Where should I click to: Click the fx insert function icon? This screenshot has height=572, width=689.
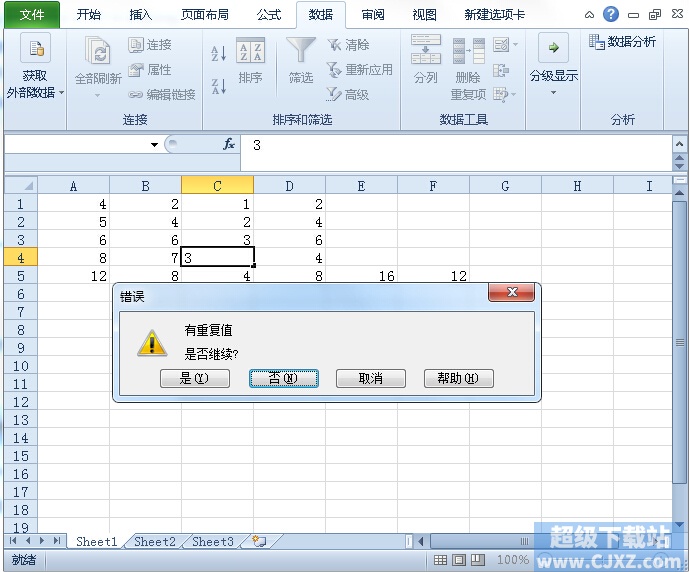pyautogui.click(x=229, y=144)
